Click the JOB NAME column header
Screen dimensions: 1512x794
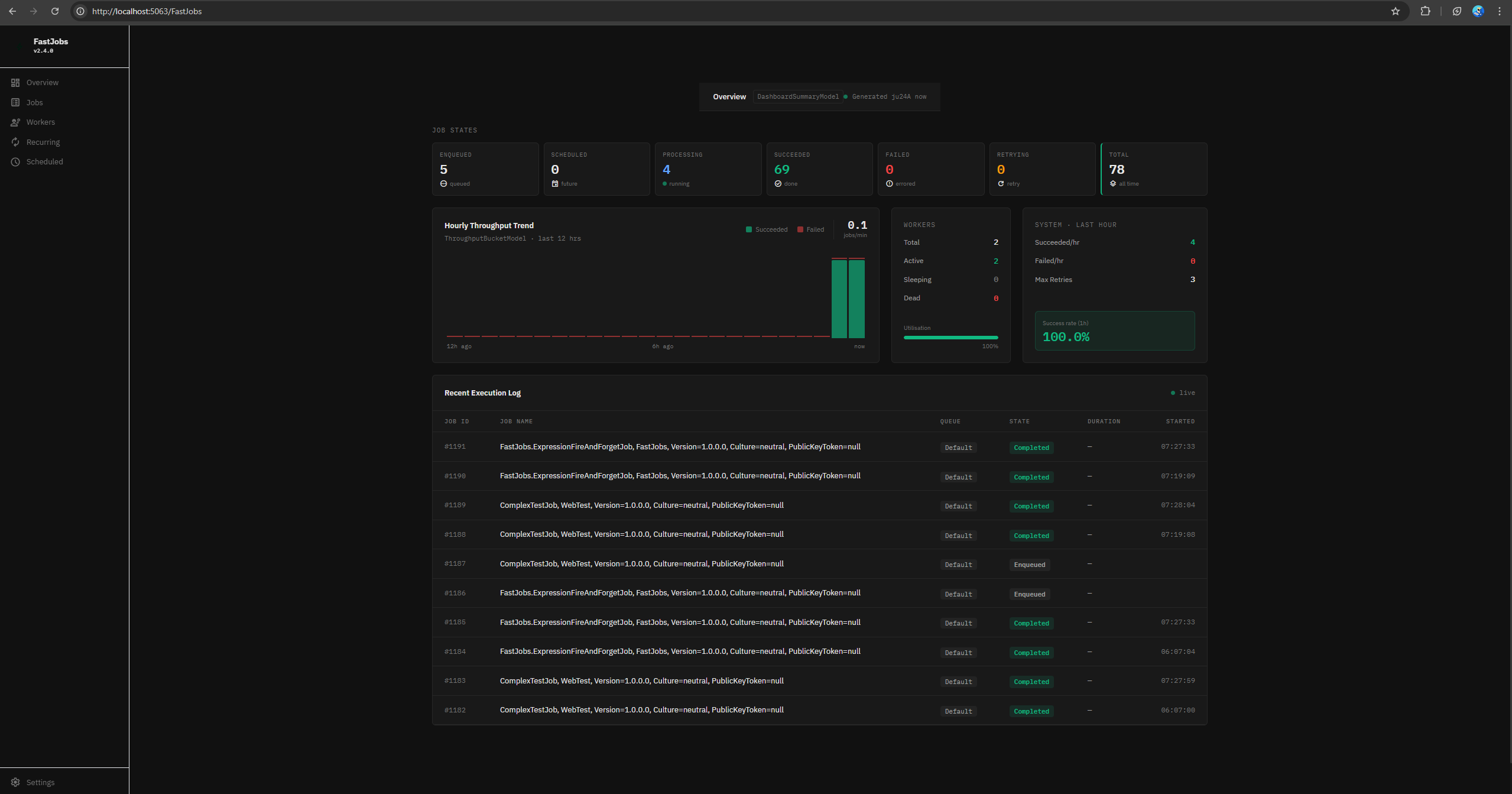[516, 422]
